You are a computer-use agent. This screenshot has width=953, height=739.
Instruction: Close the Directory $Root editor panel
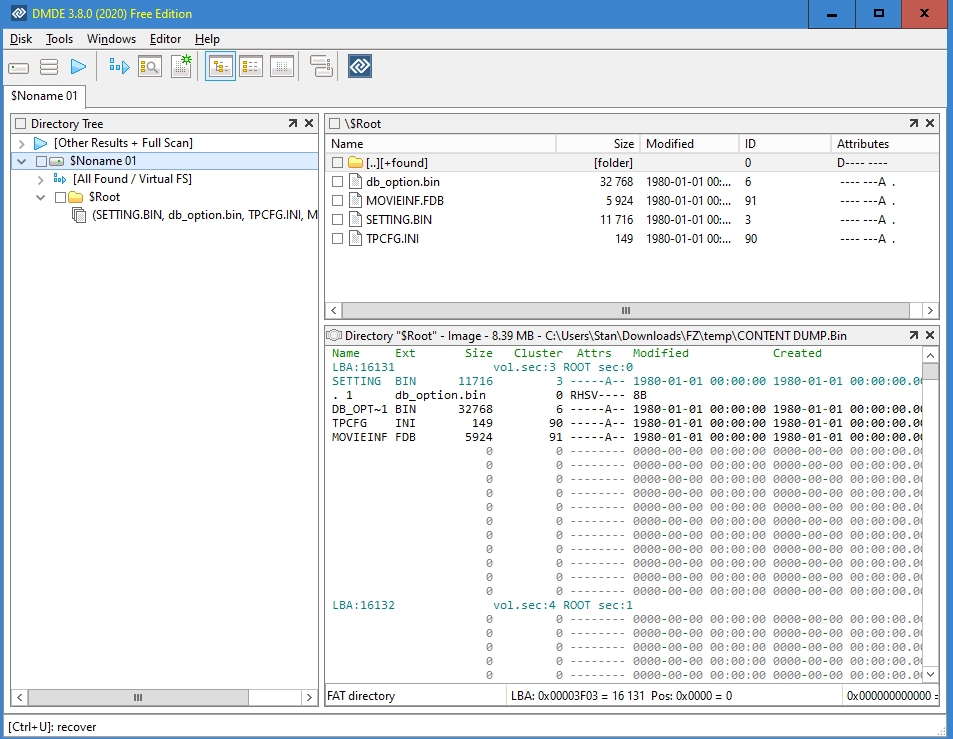pyautogui.click(x=930, y=335)
